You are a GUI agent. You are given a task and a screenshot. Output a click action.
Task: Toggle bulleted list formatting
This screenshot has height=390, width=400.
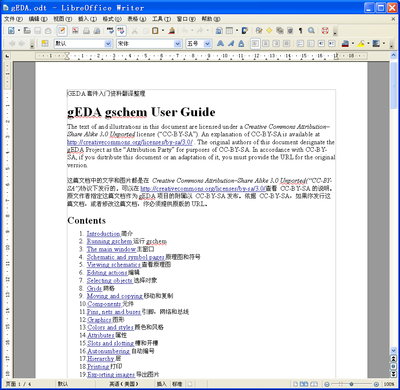click(311, 43)
